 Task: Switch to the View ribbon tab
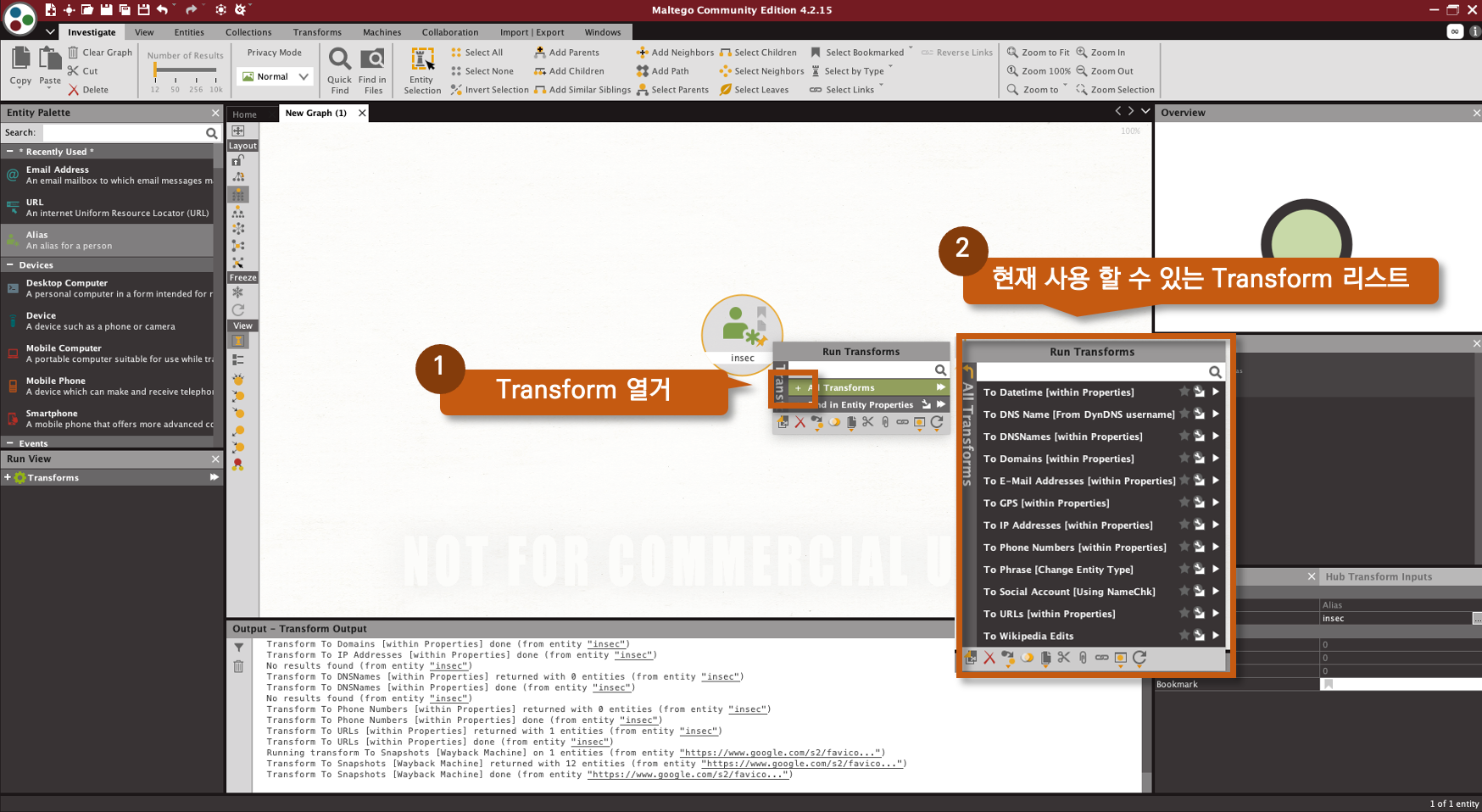tap(144, 32)
